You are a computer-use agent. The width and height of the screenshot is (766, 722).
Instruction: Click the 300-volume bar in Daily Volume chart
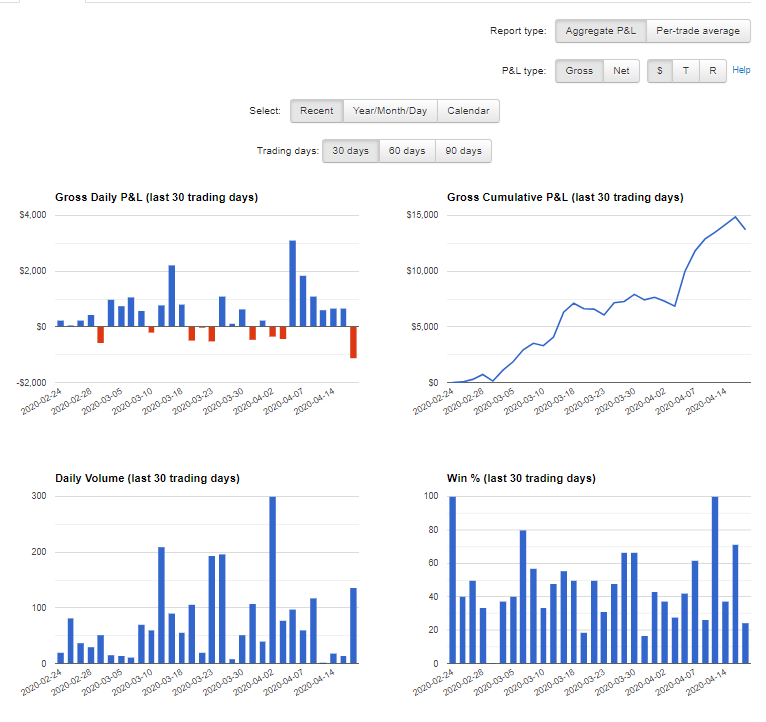[x=273, y=580]
